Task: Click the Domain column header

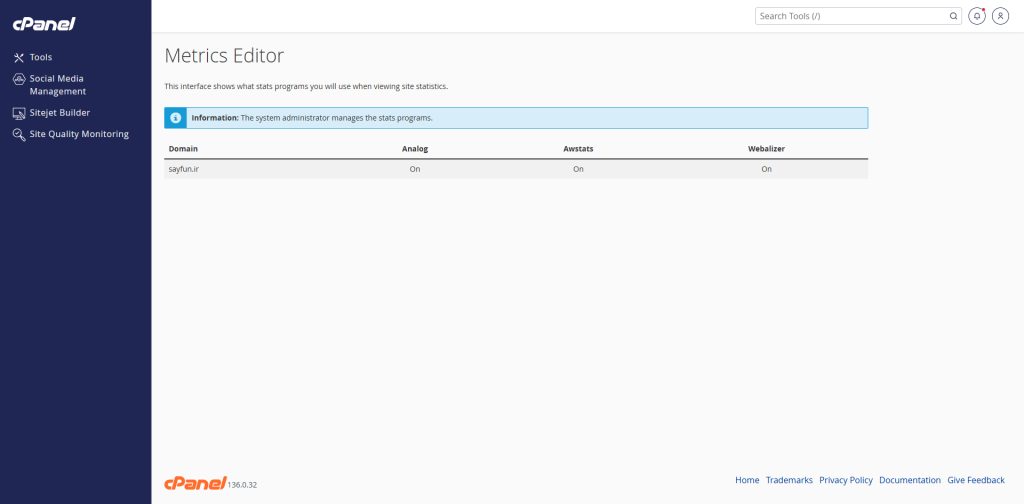Action: coord(183,149)
